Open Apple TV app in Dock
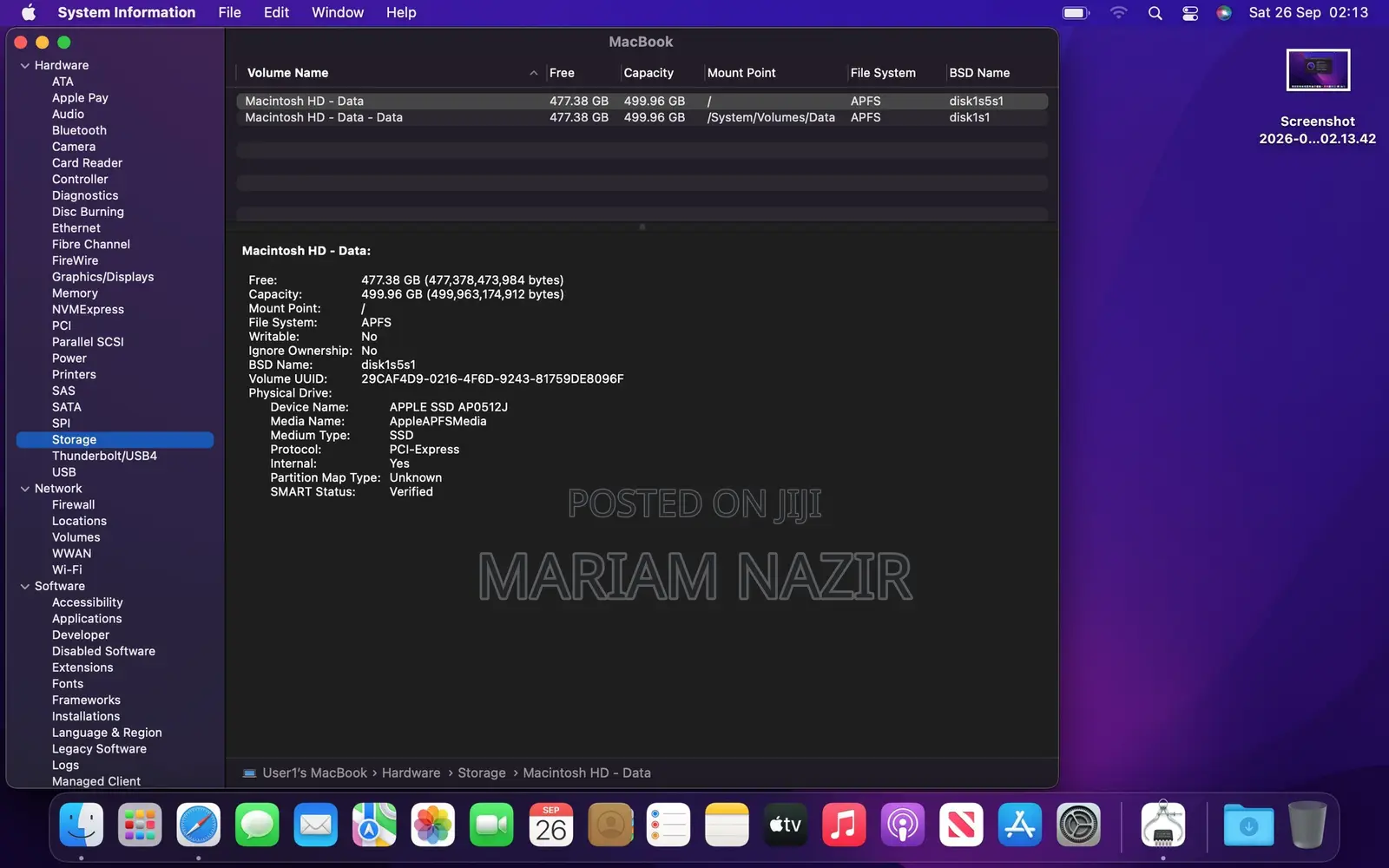Screen dimensions: 1389x868 786,824
